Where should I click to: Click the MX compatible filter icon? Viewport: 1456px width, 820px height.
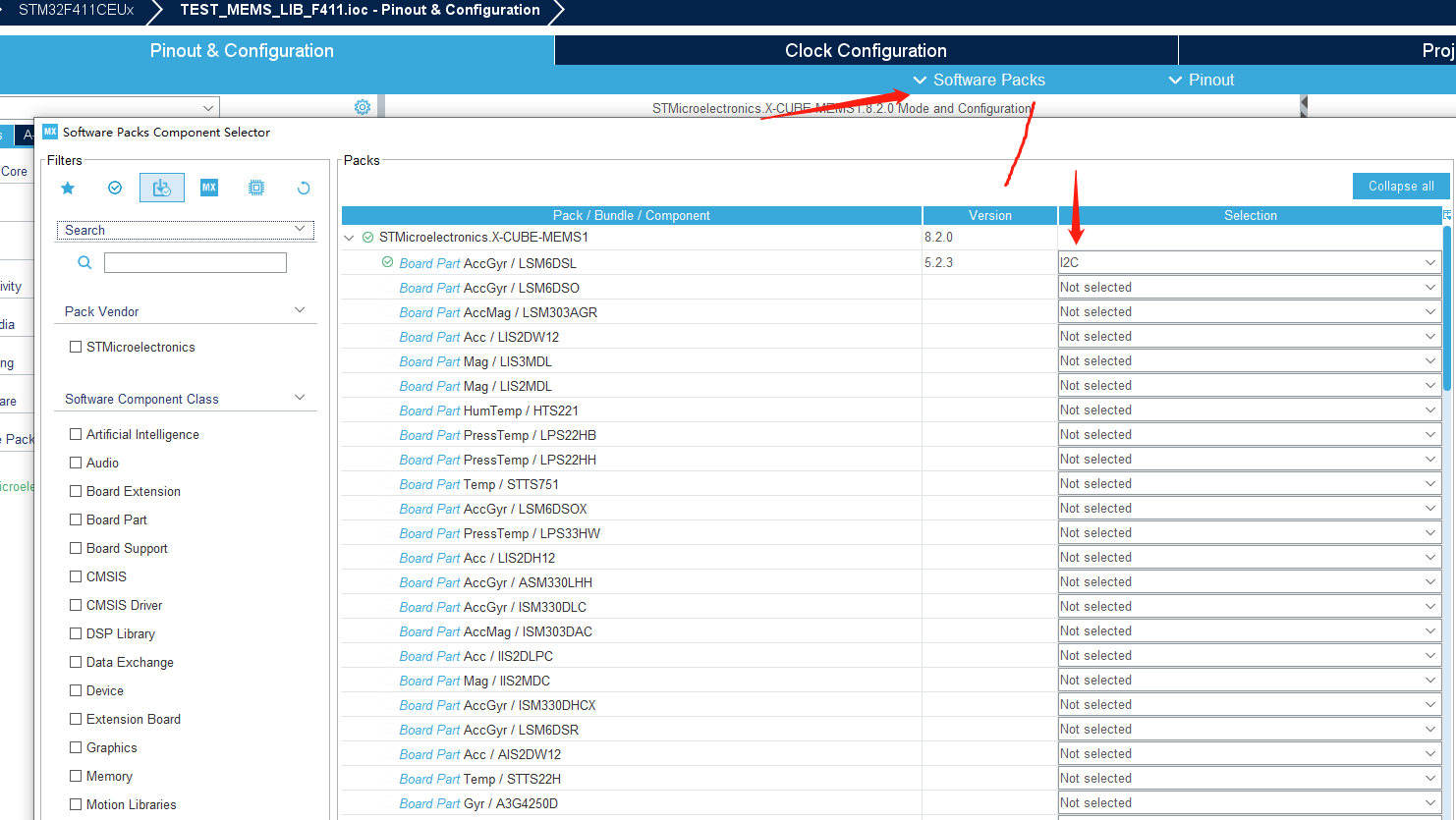point(209,188)
